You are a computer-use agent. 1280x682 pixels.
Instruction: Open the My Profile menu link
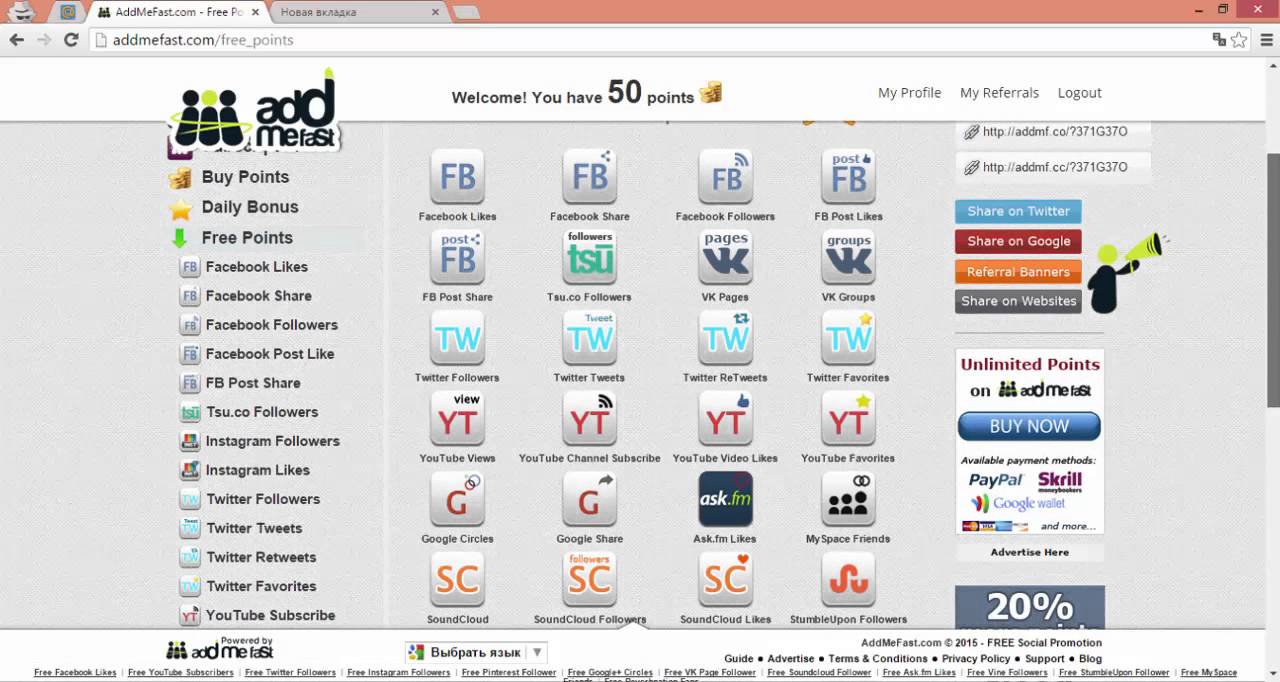click(909, 92)
